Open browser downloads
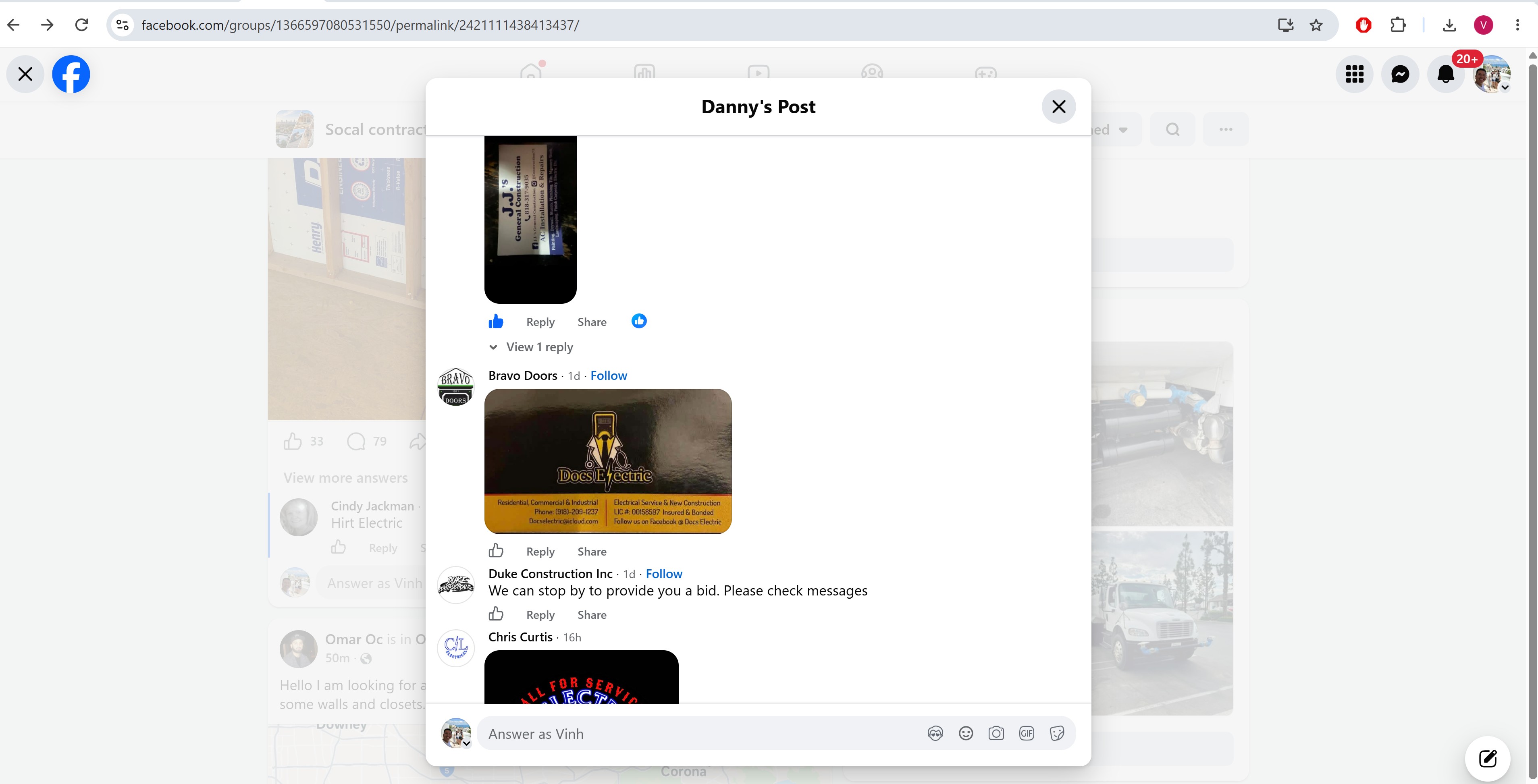 tap(1449, 25)
